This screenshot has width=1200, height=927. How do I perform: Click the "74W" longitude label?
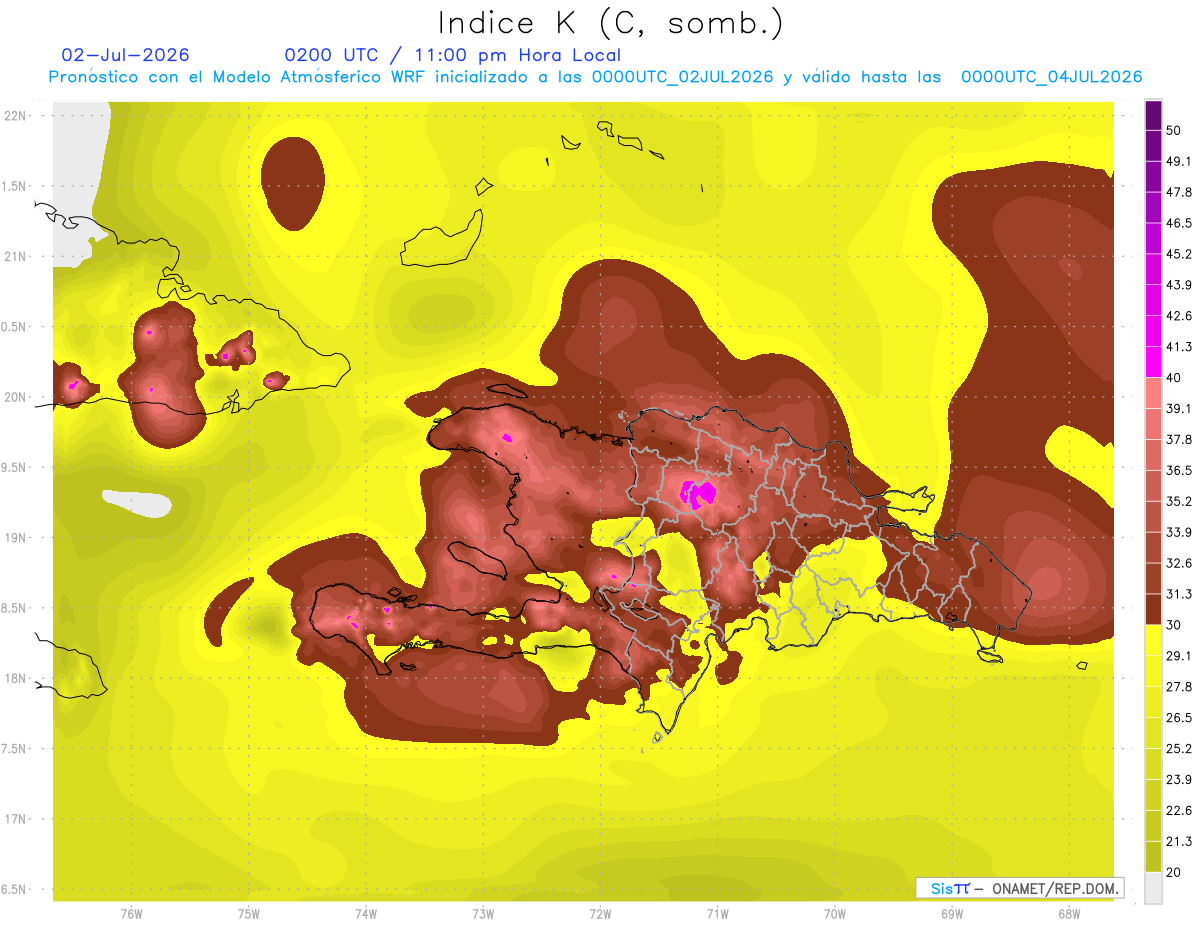366,913
